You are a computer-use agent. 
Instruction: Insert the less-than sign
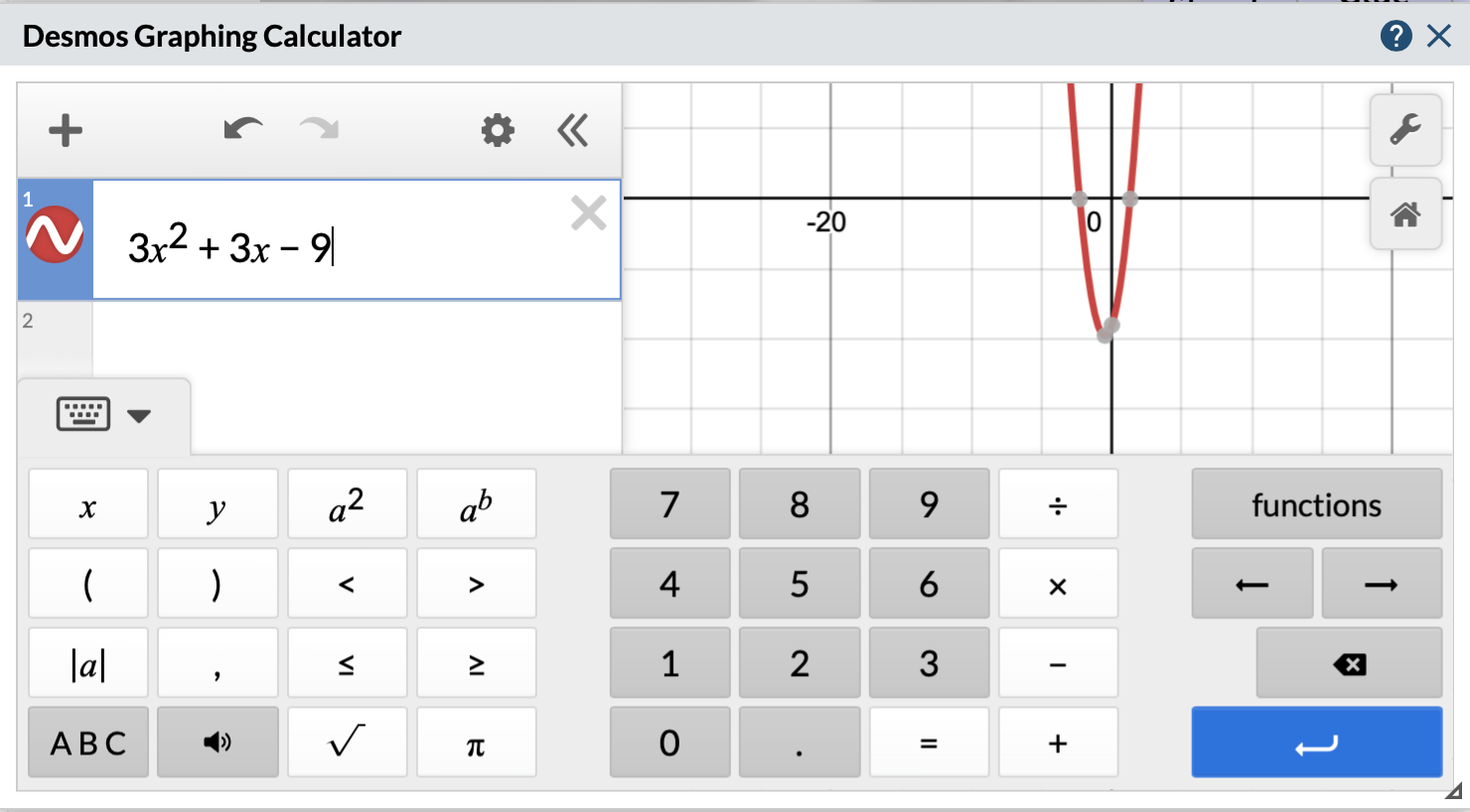pyautogui.click(x=347, y=584)
